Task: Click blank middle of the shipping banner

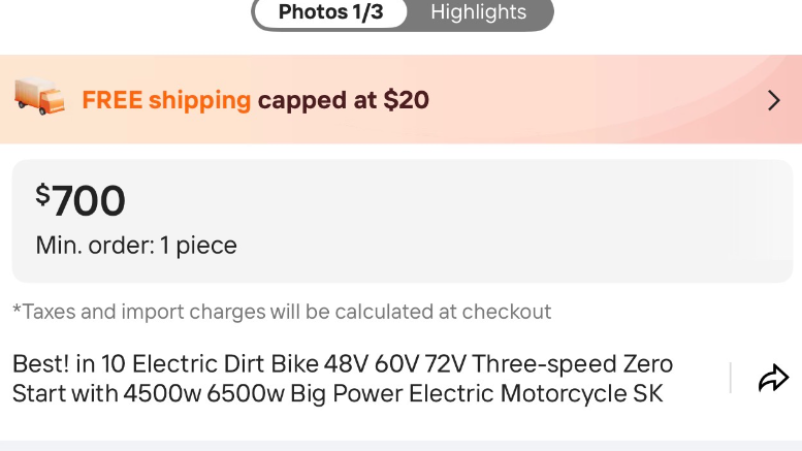Action: tap(588, 99)
